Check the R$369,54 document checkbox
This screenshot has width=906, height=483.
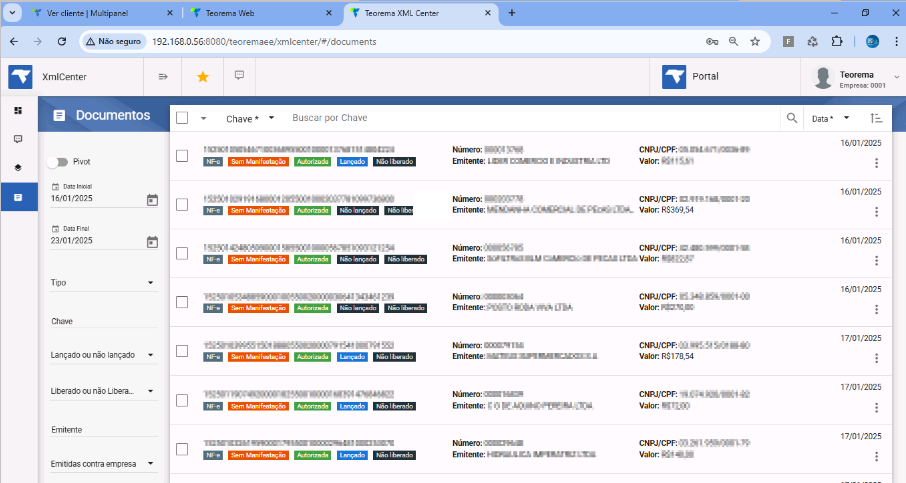[x=182, y=205]
